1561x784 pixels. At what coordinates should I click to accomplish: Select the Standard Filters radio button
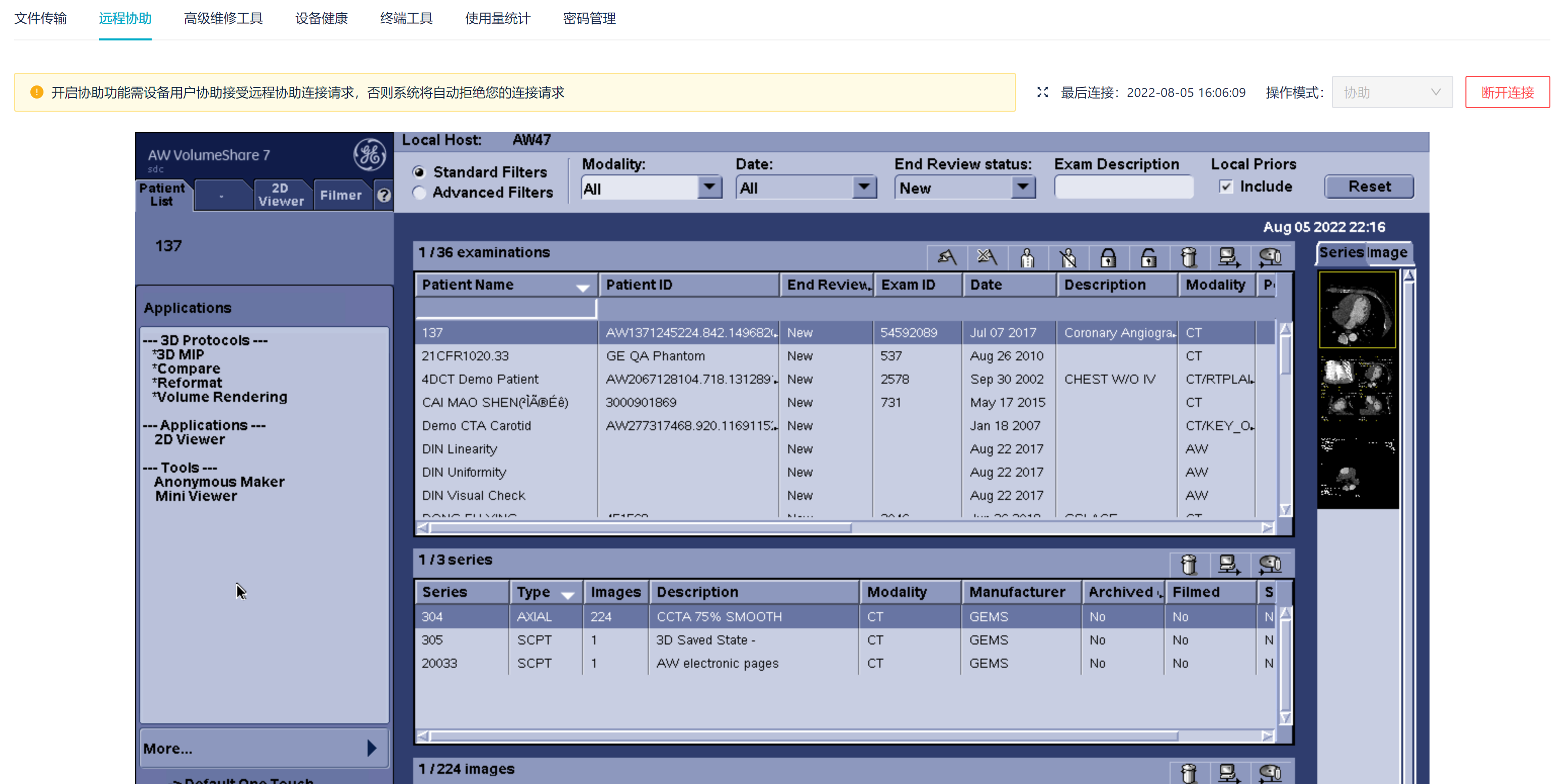[x=419, y=172]
